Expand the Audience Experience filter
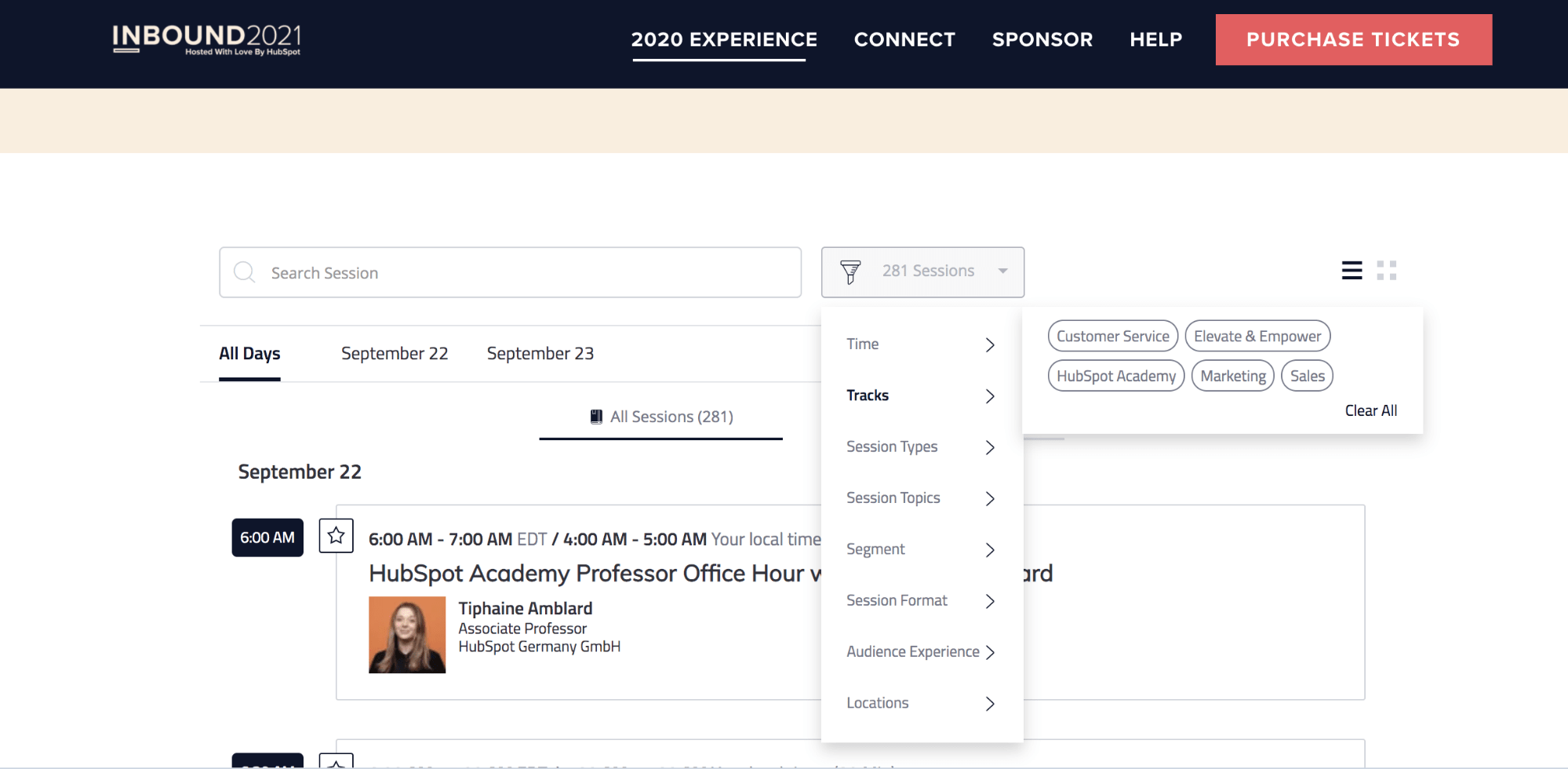Image resolution: width=1568 pixels, height=769 pixels. (922, 652)
